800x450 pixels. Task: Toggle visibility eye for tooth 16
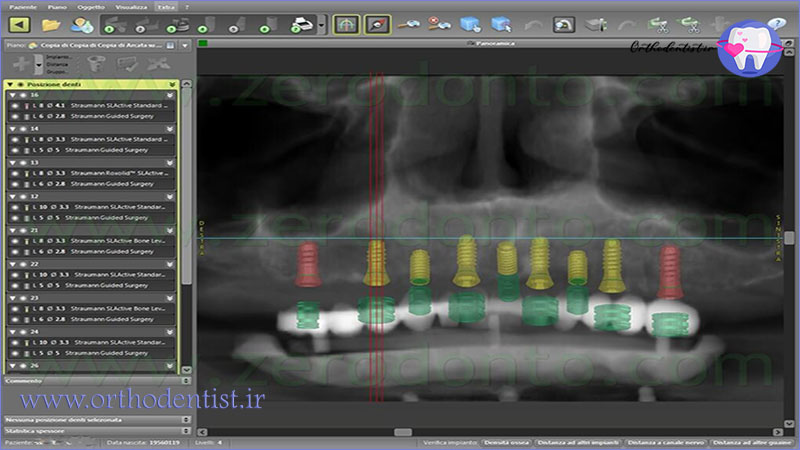23,95
